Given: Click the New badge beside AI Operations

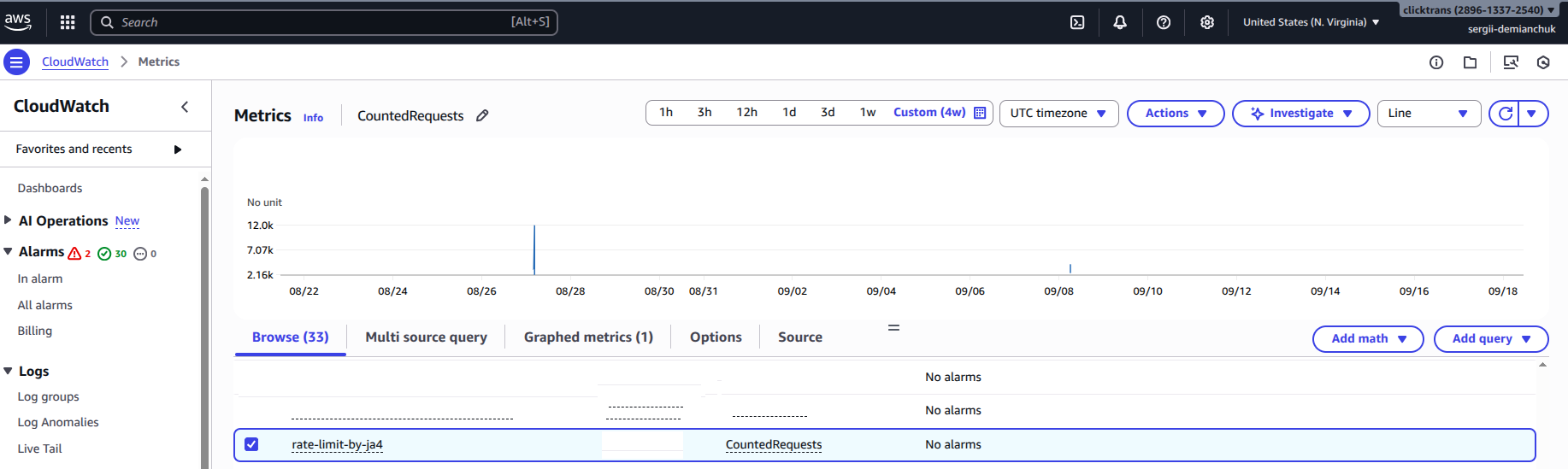Looking at the screenshot, I should click(x=127, y=220).
